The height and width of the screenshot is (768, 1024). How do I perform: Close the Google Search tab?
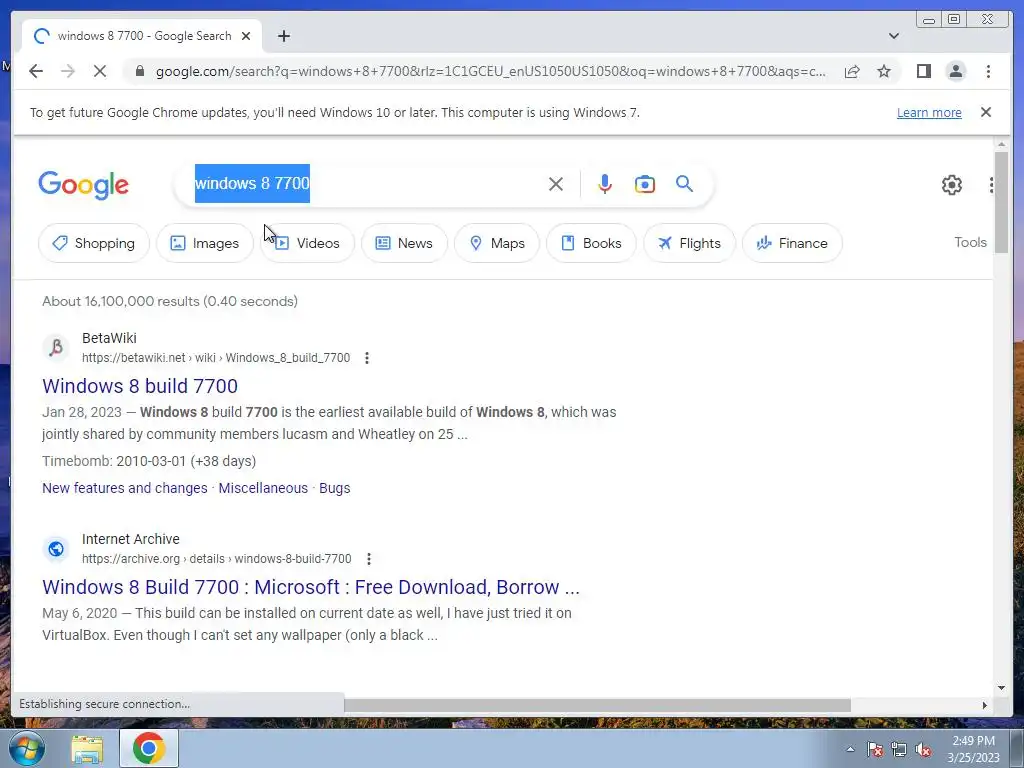pos(246,36)
